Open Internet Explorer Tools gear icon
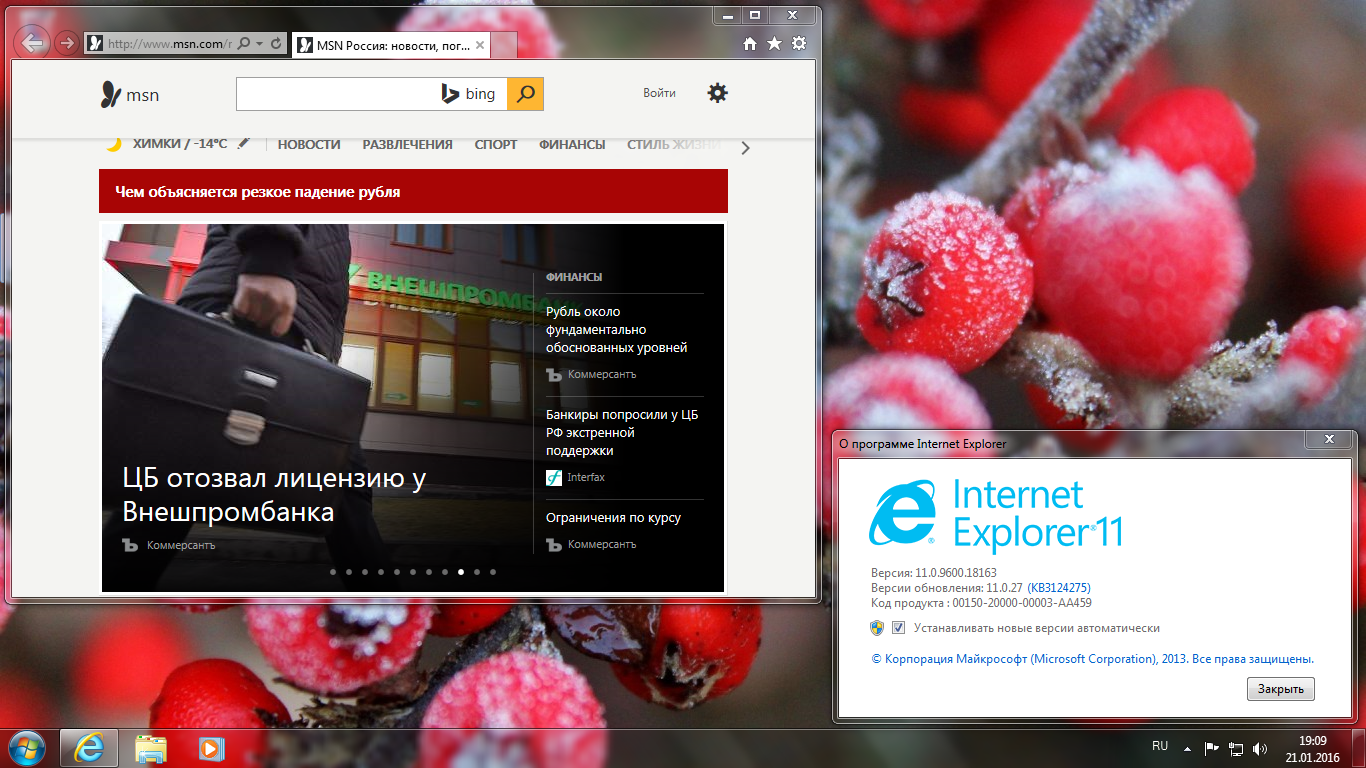1366x768 pixels. pyautogui.click(x=798, y=44)
